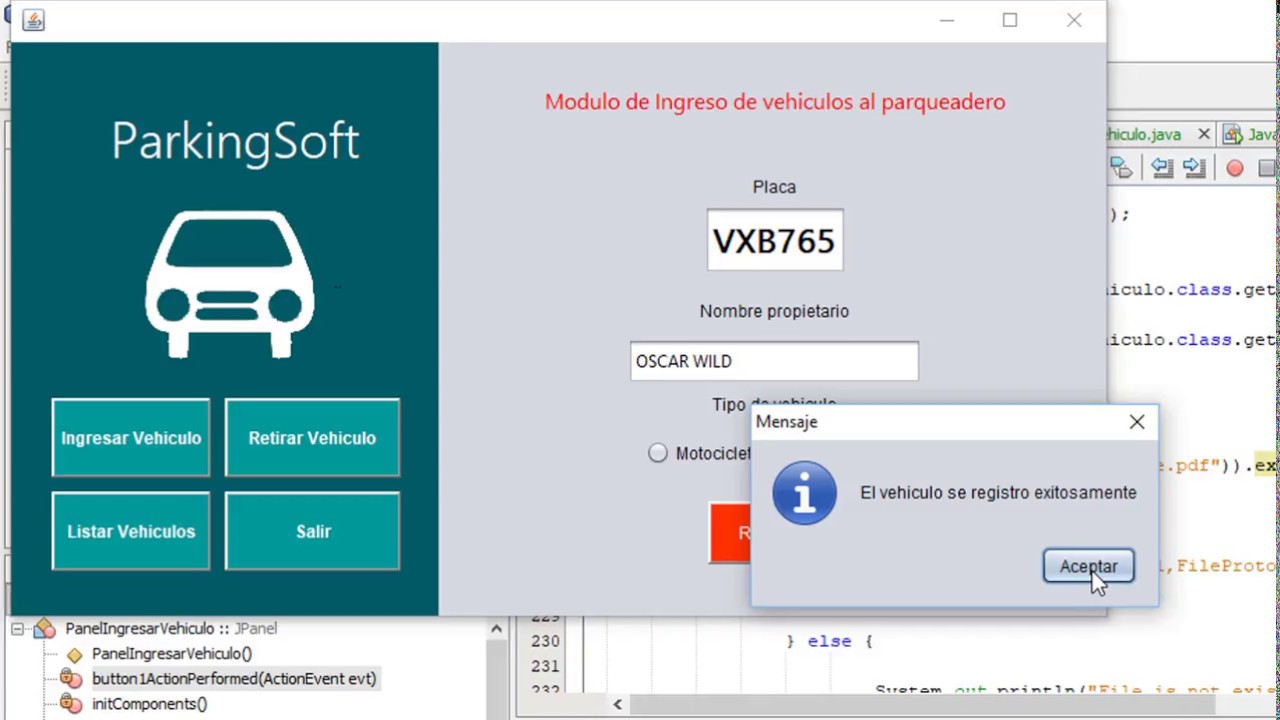Click the yellow diamond constructor icon in the Navigator
1280x720 pixels.
[x=74, y=655]
